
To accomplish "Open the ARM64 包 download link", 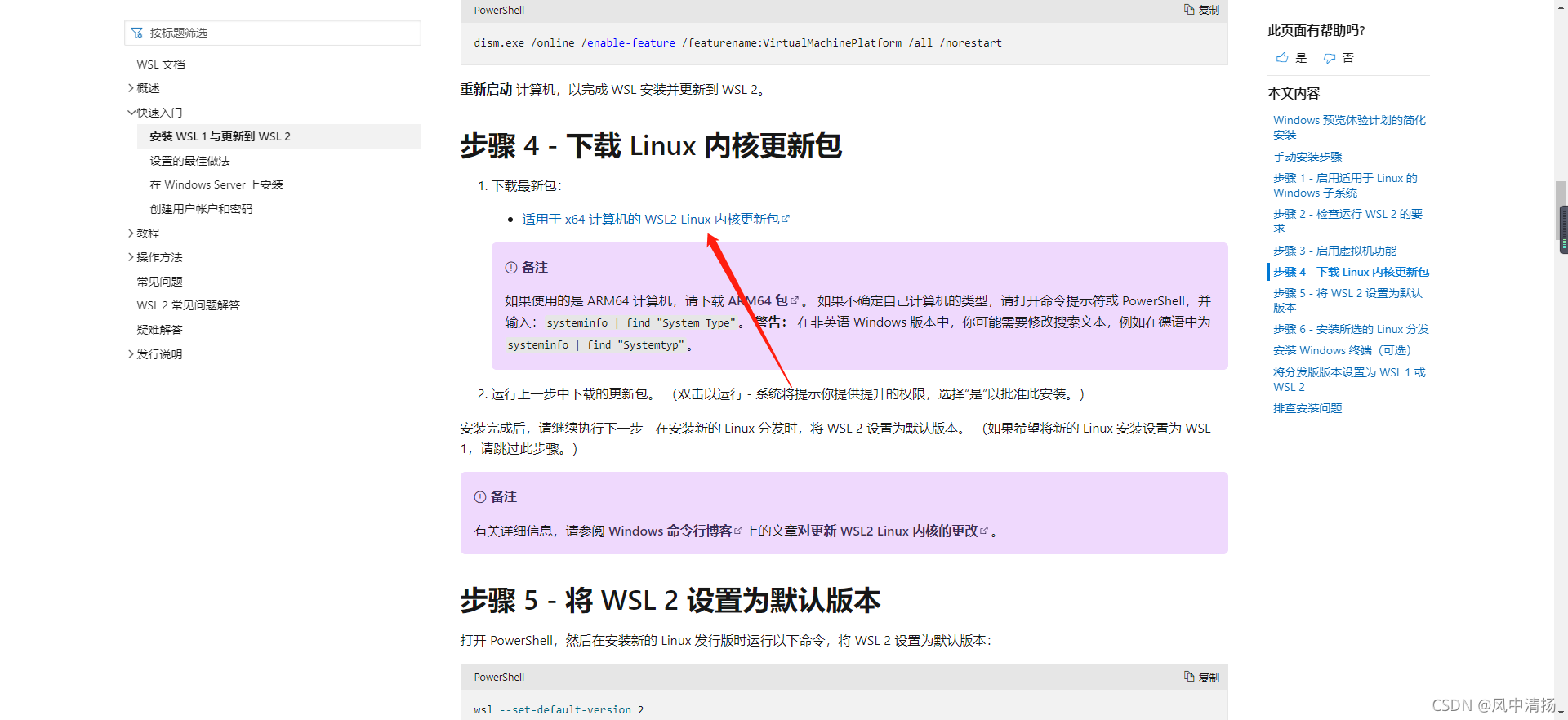I will tap(758, 300).
